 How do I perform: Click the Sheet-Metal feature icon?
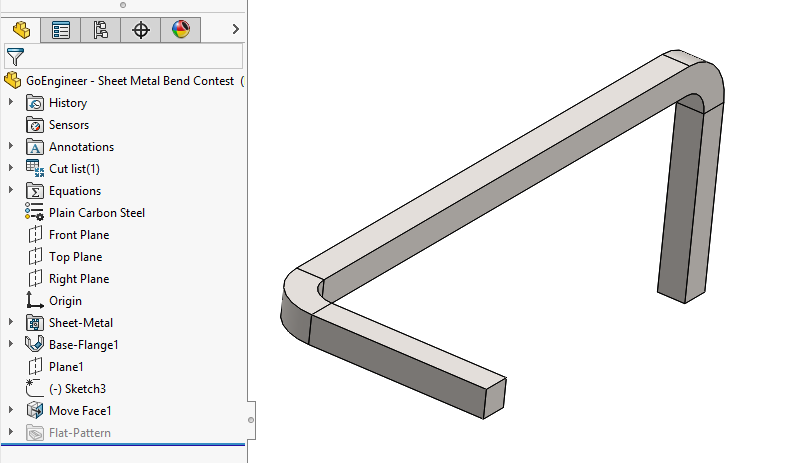[x=34, y=323]
